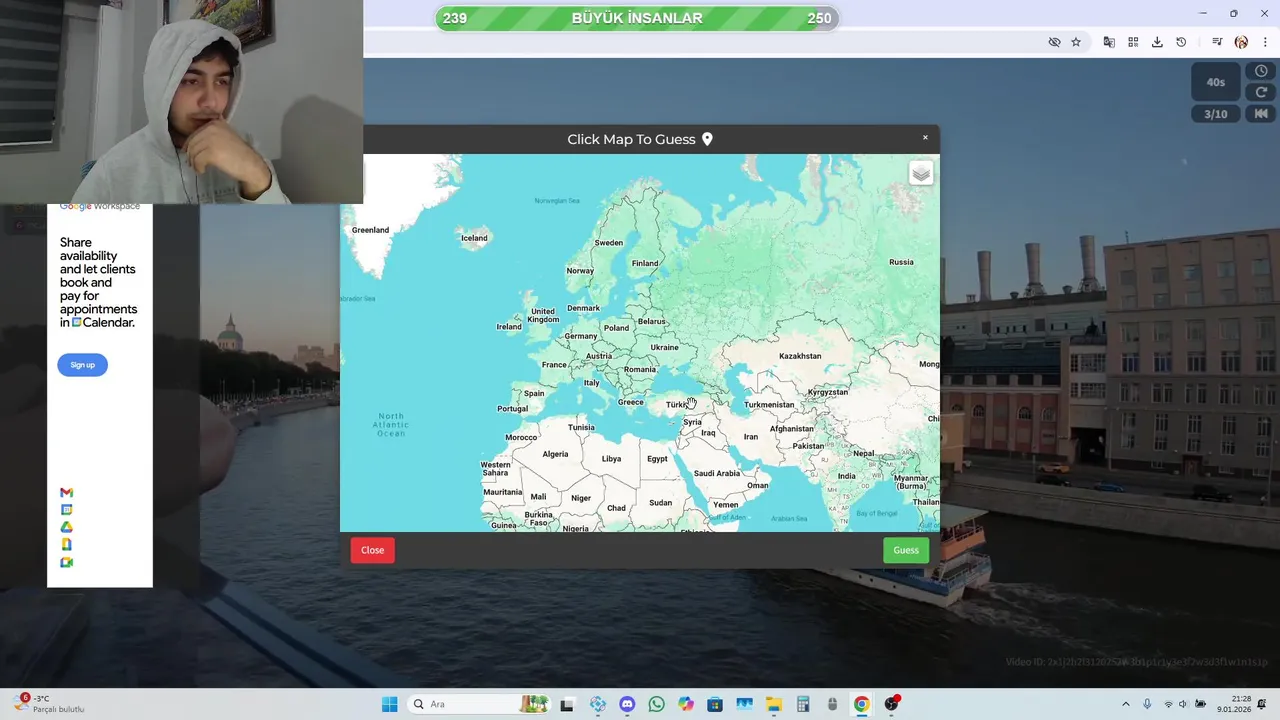Open WhatsApp from the taskbar

pyautogui.click(x=656, y=704)
